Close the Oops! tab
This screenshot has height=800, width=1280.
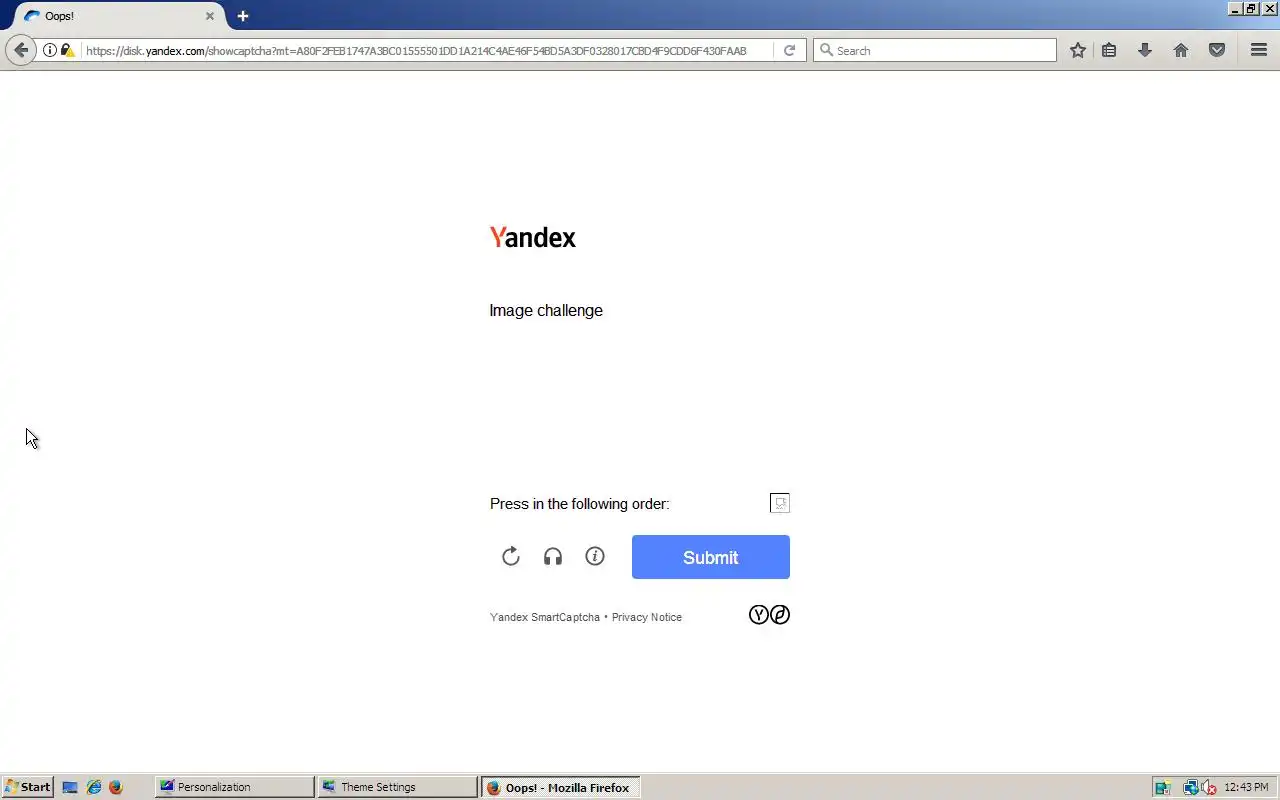pyautogui.click(x=210, y=16)
